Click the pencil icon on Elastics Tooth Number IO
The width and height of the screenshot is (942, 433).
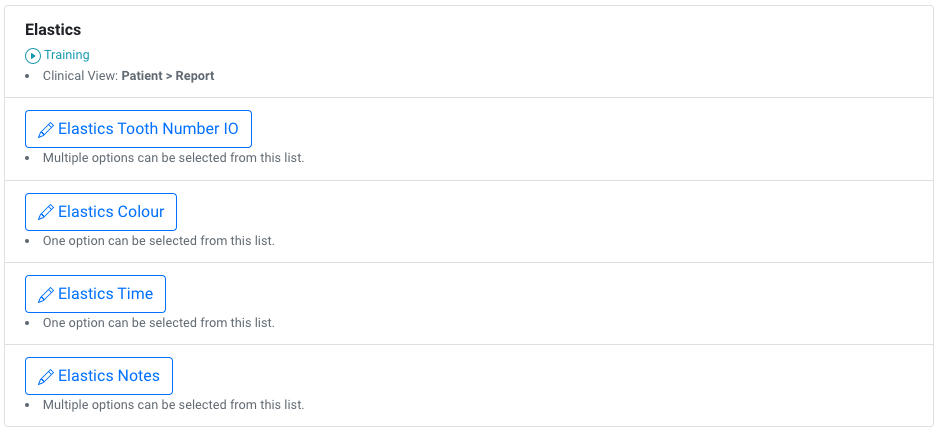pos(46,130)
